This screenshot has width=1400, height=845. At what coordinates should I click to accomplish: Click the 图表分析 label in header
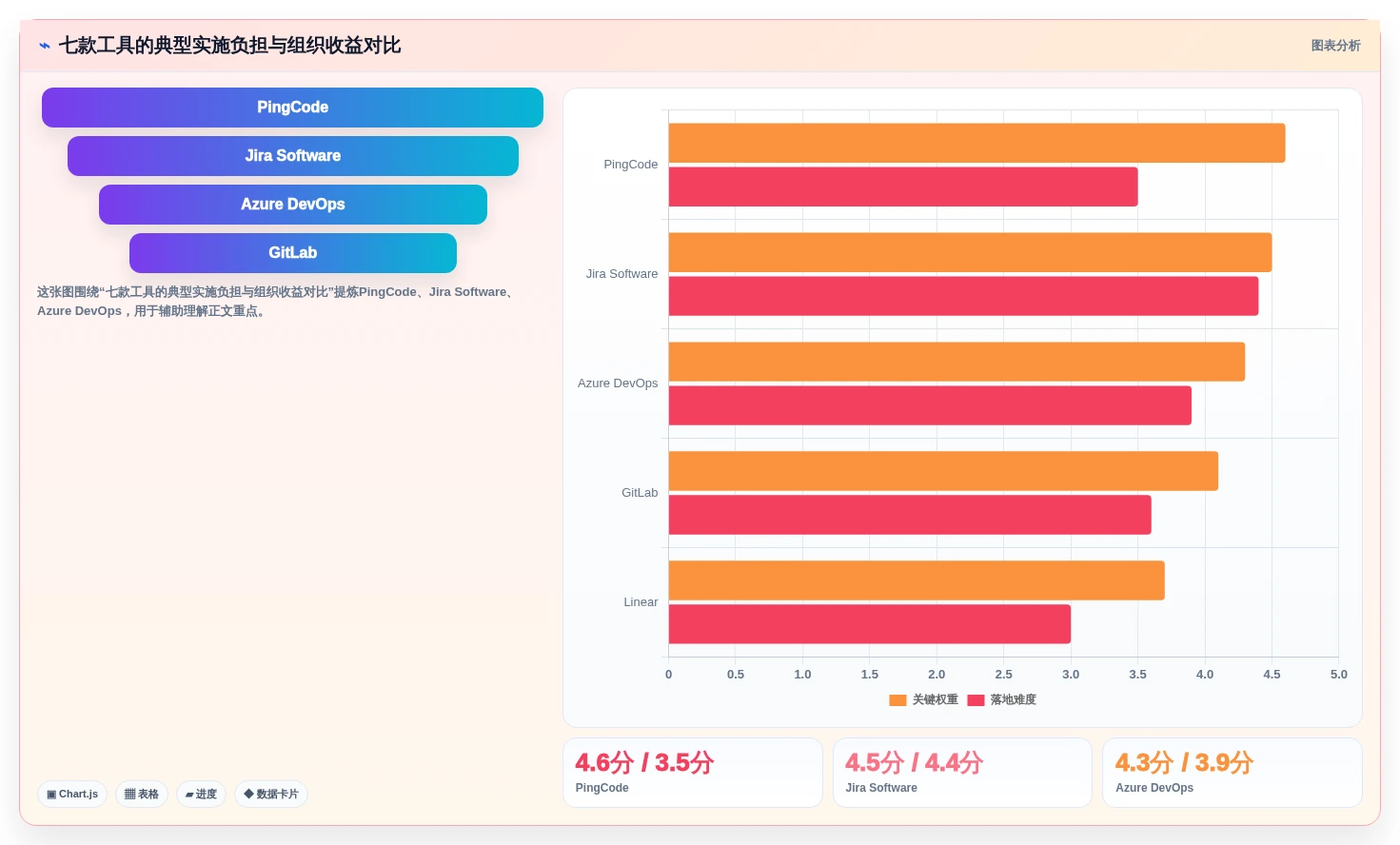pos(1335,46)
